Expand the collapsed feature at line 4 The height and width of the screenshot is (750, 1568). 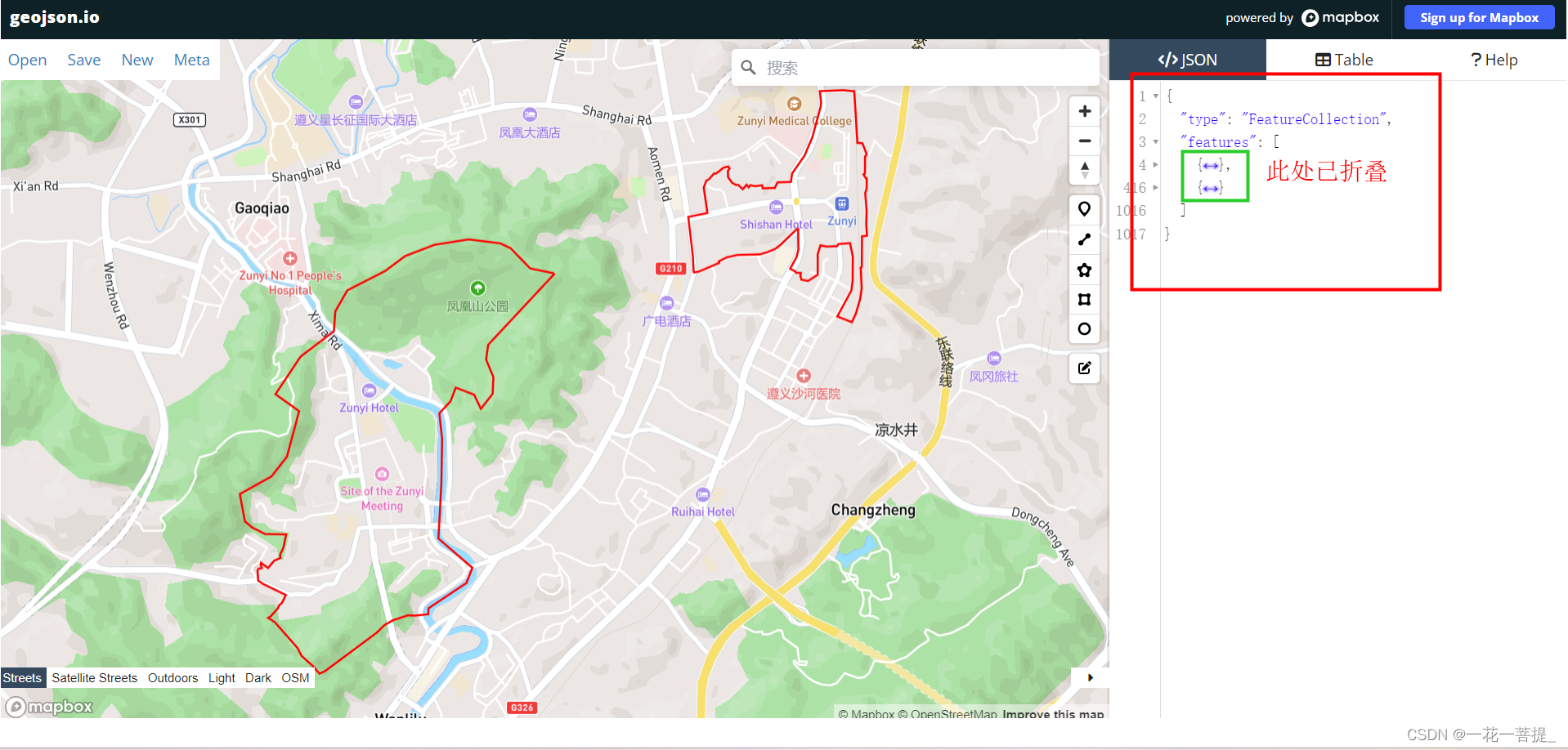click(1155, 164)
